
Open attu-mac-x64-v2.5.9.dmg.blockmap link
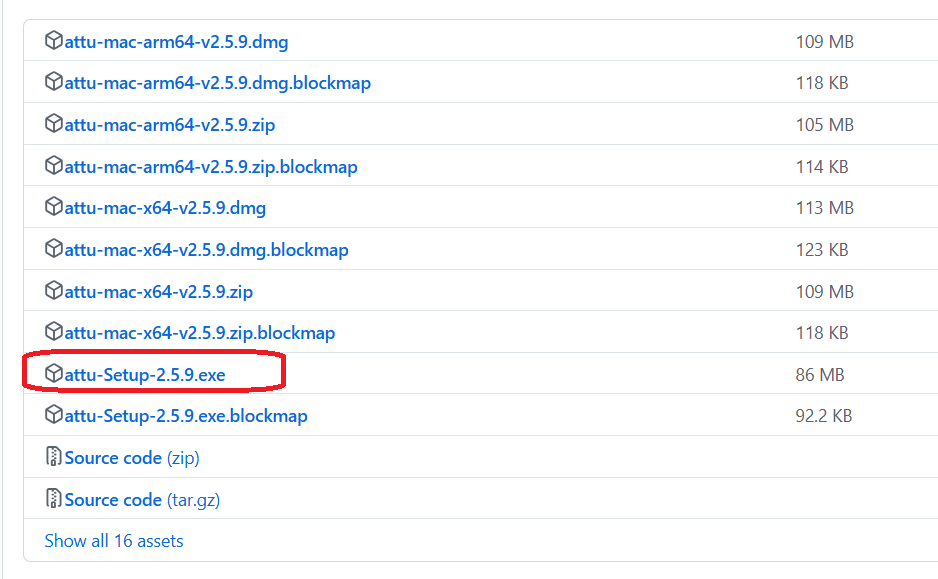click(x=206, y=250)
